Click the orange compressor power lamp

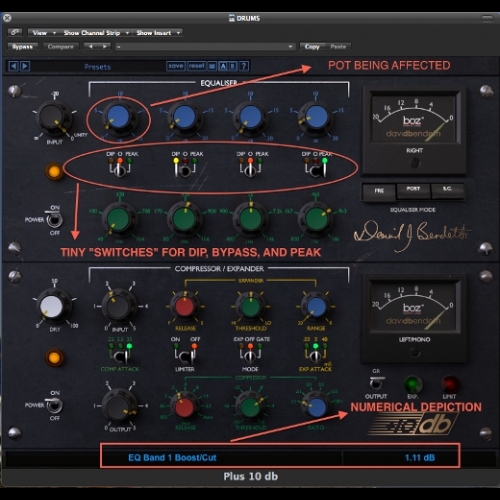54,358
